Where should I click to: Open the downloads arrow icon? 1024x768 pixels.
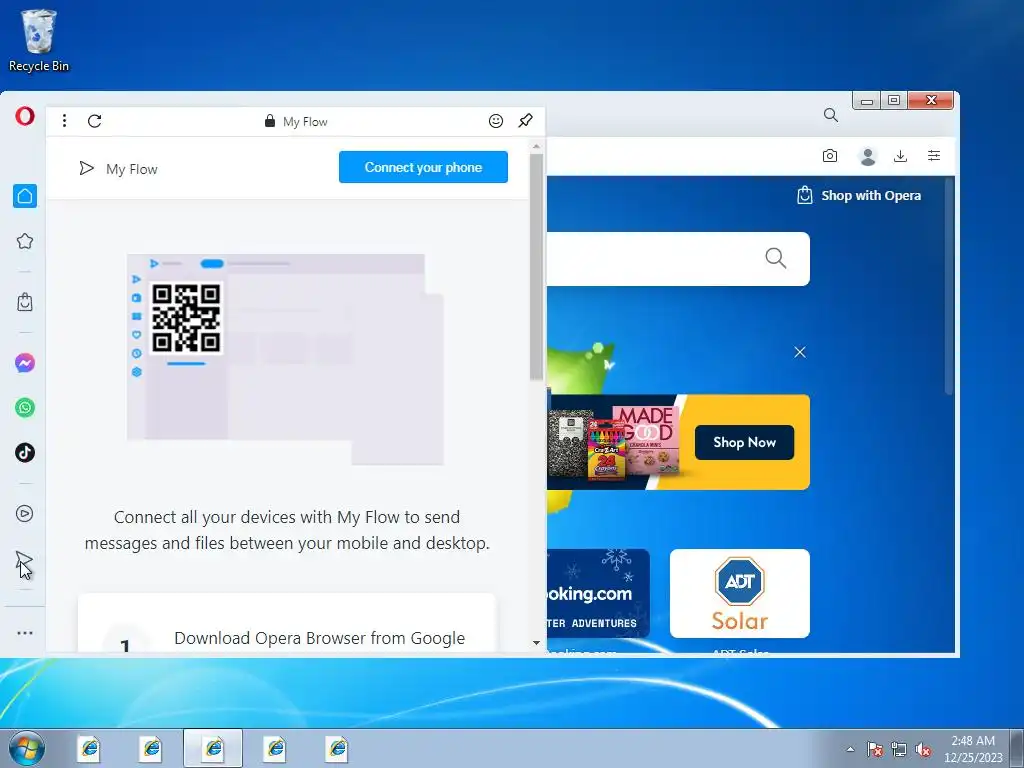pos(901,156)
